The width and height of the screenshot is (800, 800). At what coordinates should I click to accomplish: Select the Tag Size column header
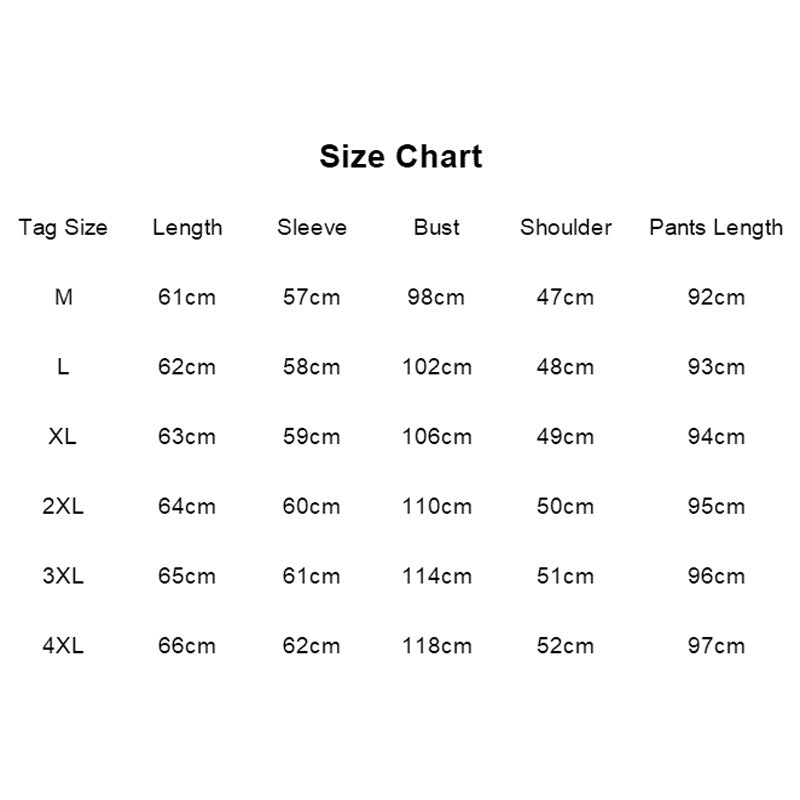(63, 228)
